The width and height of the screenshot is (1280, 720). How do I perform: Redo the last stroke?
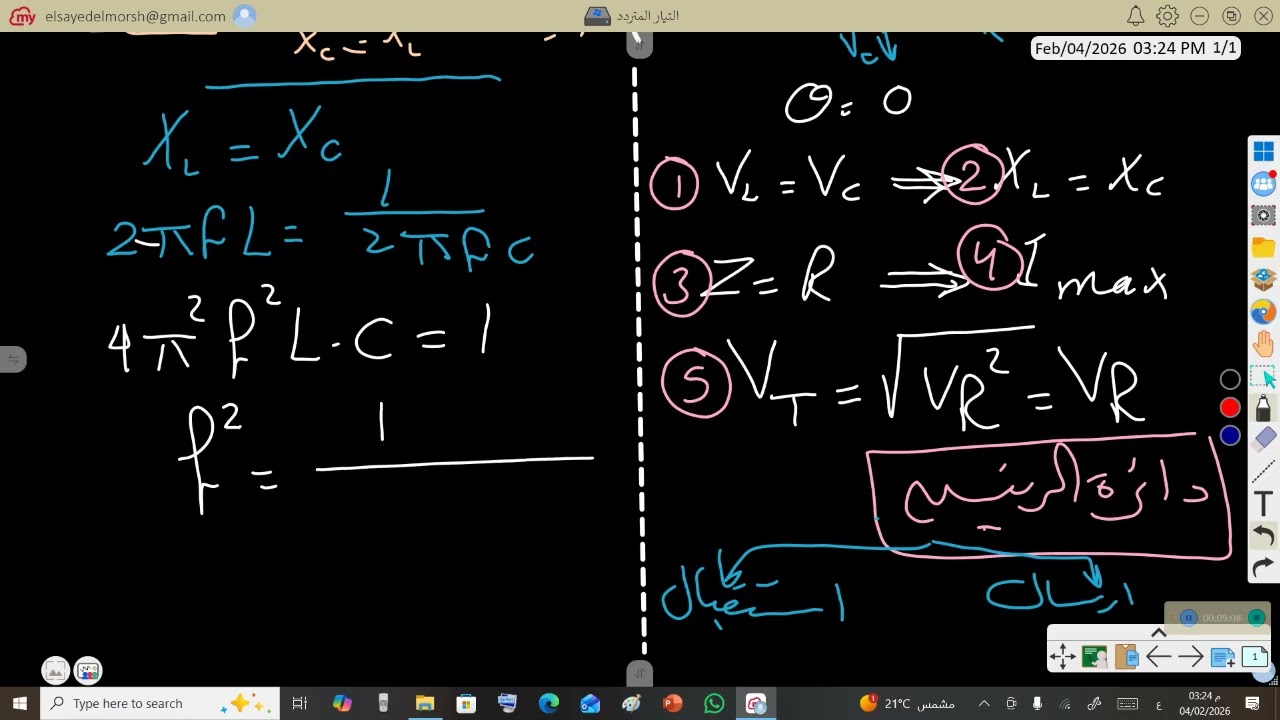tap(1263, 567)
